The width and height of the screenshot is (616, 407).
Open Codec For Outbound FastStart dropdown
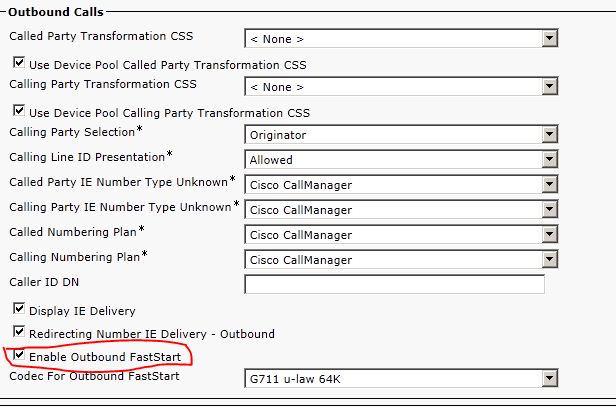pos(400,379)
